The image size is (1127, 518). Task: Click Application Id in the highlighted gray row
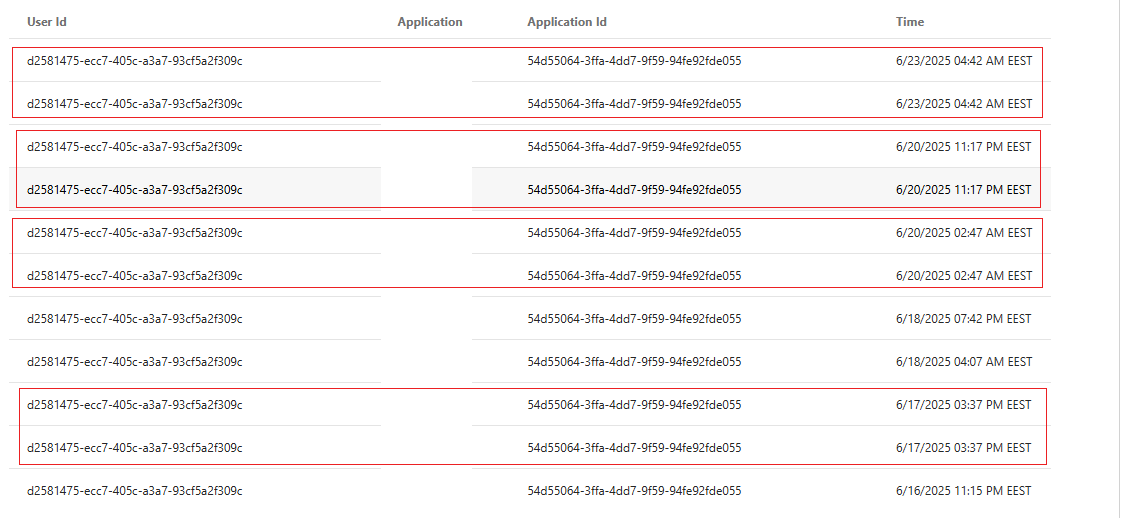pos(634,190)
